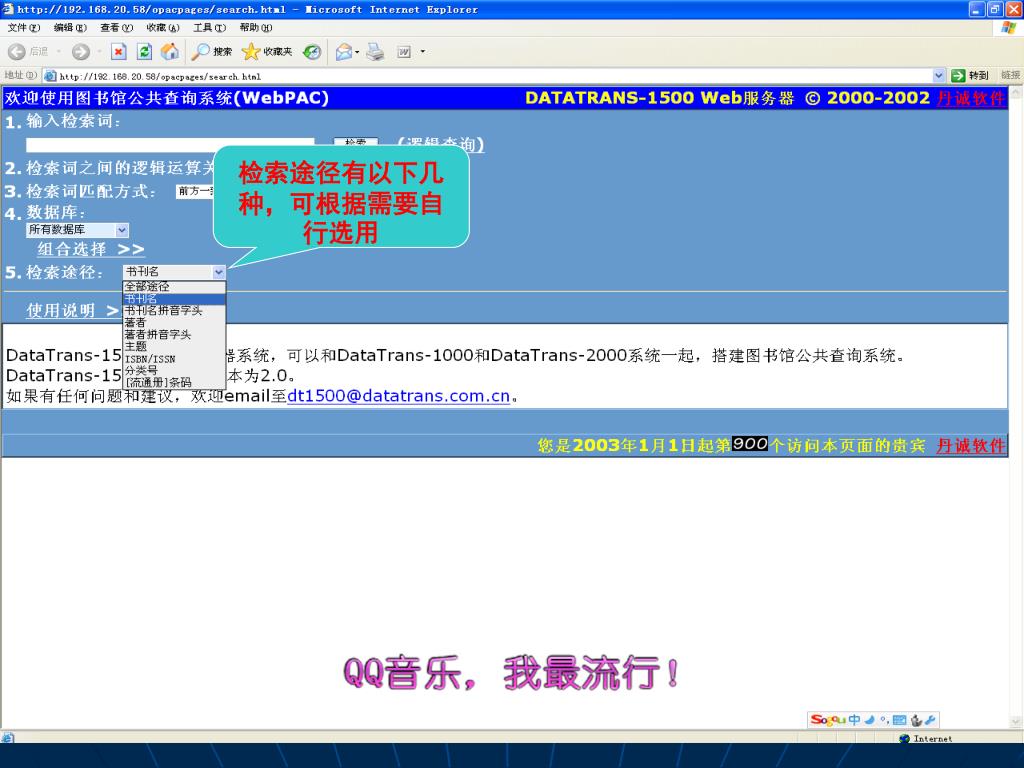This screenshot has height=768, width=1024.
Task: Choose [流通册]条码 option in list
Action: click(174, 382)
